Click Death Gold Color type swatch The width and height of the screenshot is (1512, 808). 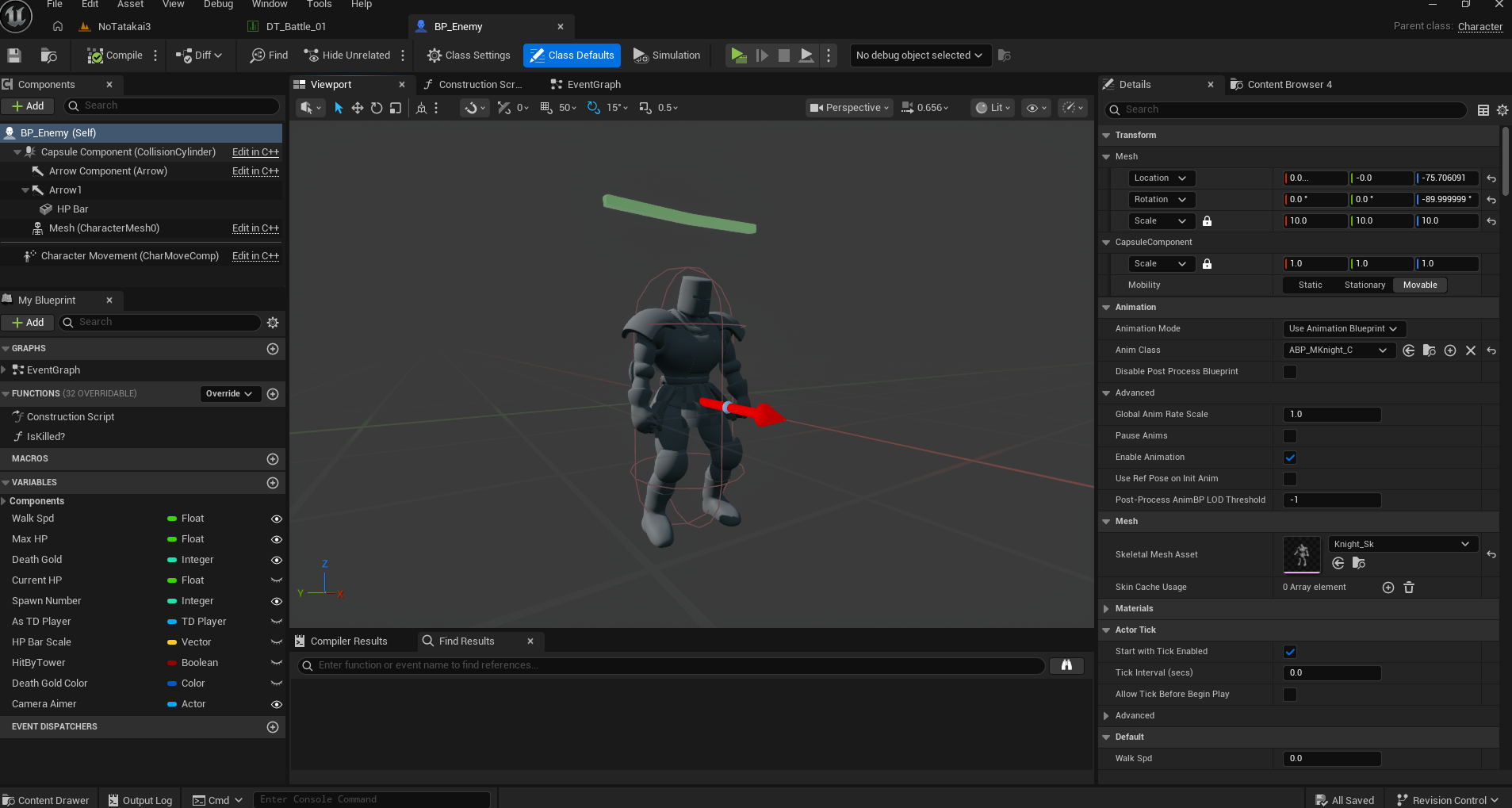click(x=172, y=684)
